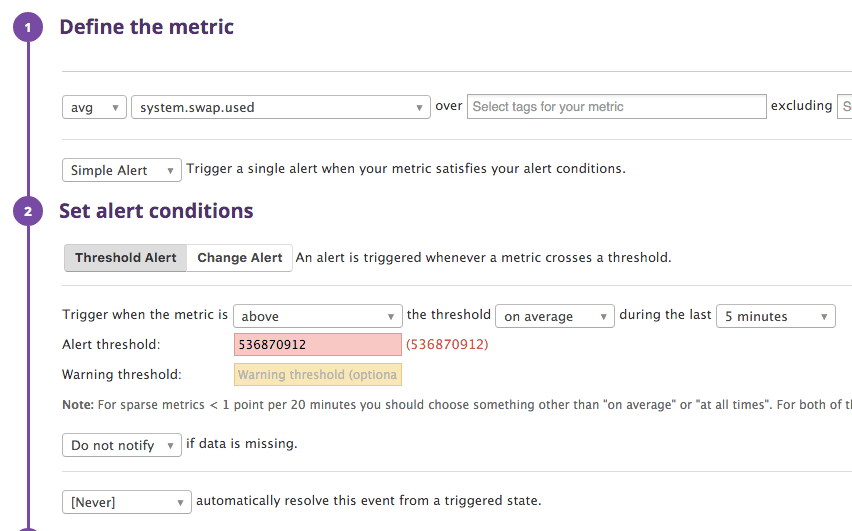Switch to the Threshold Alert tab

coord(126,258)
